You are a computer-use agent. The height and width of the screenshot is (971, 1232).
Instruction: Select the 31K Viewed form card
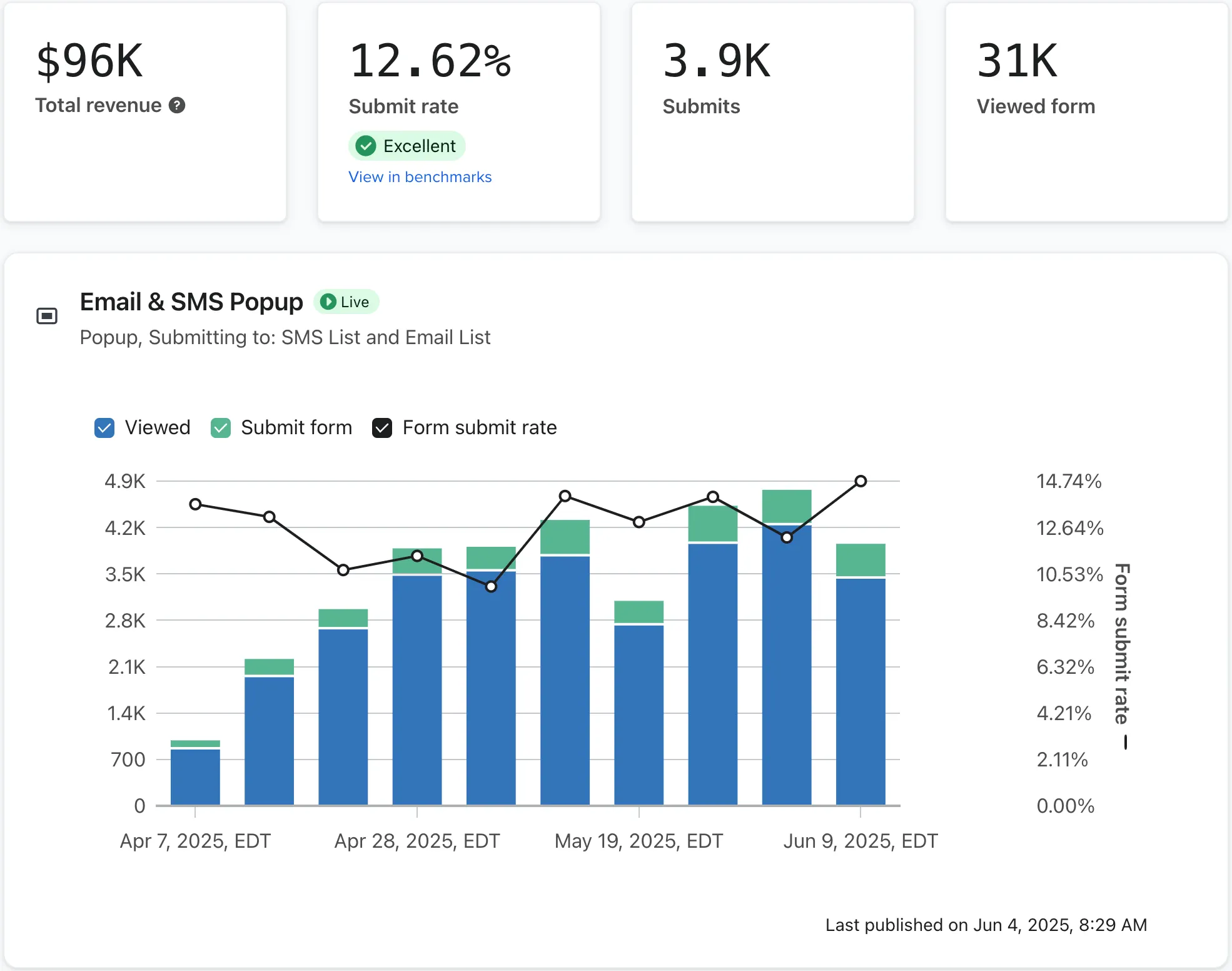click(1086, 113)
